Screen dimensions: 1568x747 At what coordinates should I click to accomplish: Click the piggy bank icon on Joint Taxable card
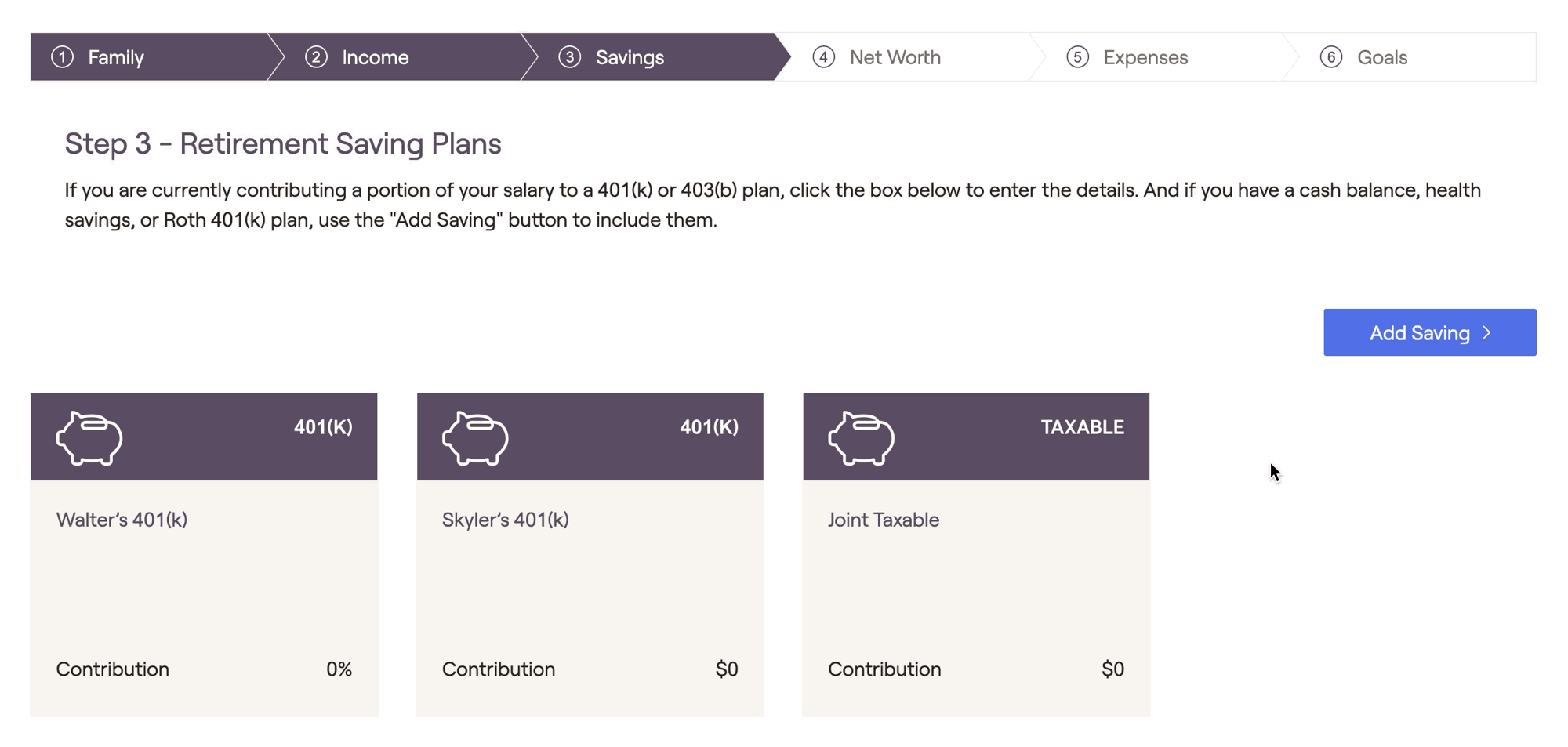(861, 437)
